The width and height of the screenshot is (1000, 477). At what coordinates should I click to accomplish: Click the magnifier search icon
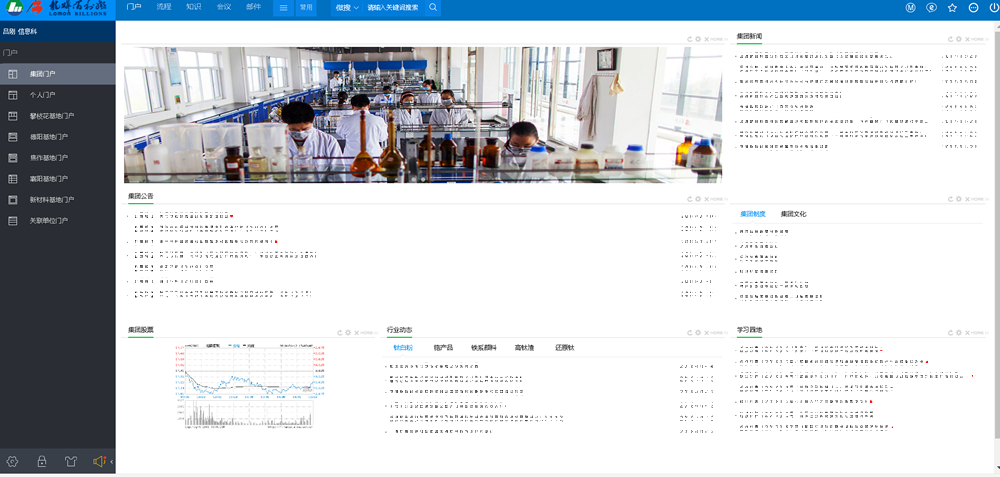tap(432, 8)
